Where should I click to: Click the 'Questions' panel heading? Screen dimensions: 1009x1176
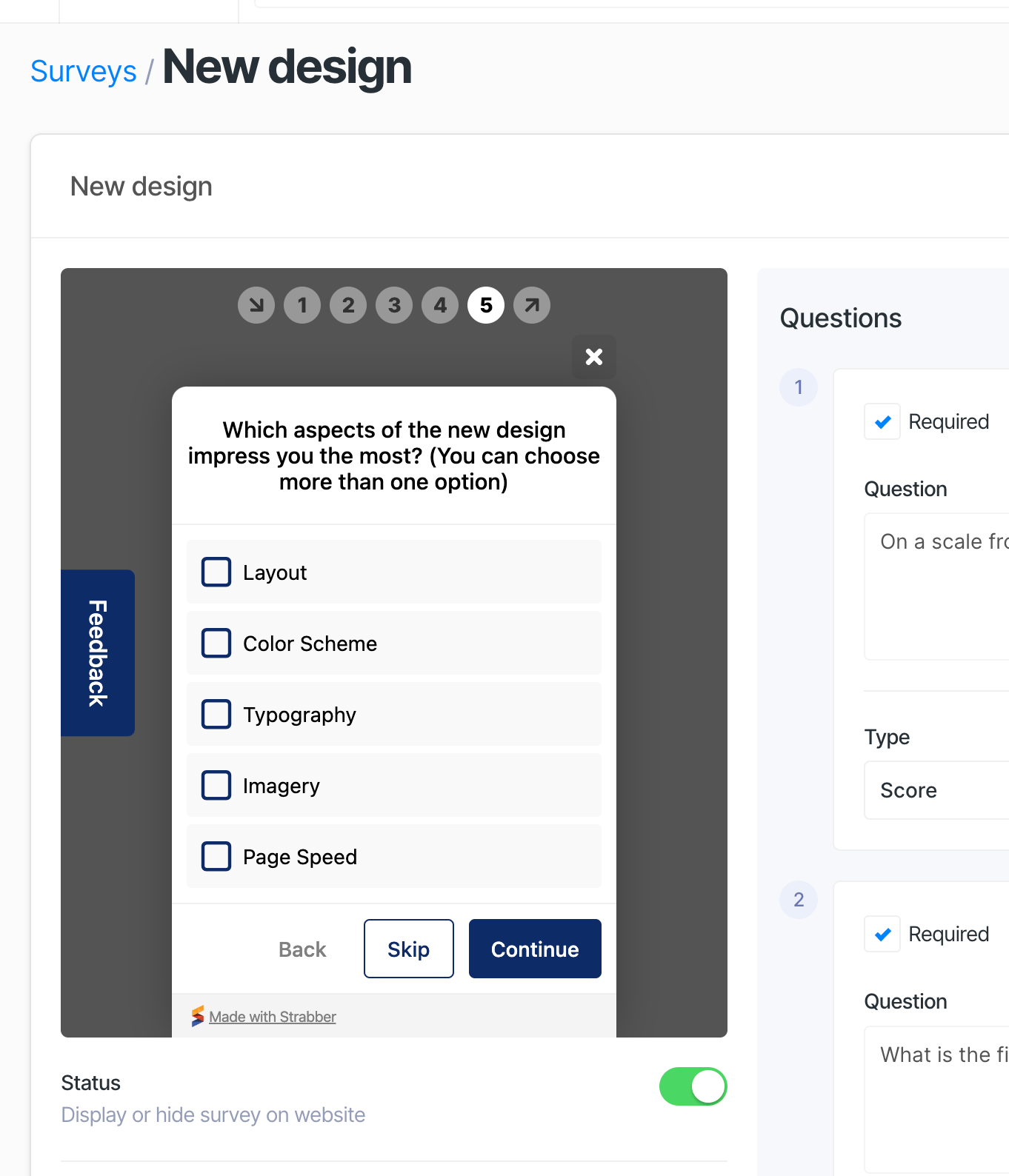pos(841,318)
